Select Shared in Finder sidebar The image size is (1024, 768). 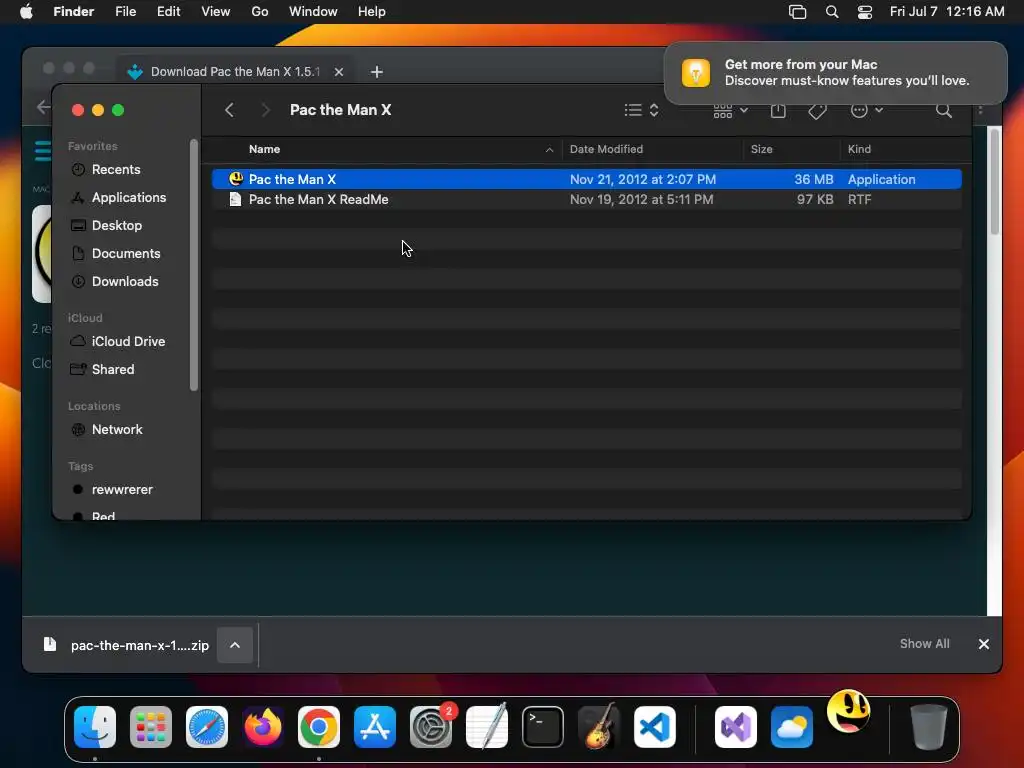coord(101,370)
